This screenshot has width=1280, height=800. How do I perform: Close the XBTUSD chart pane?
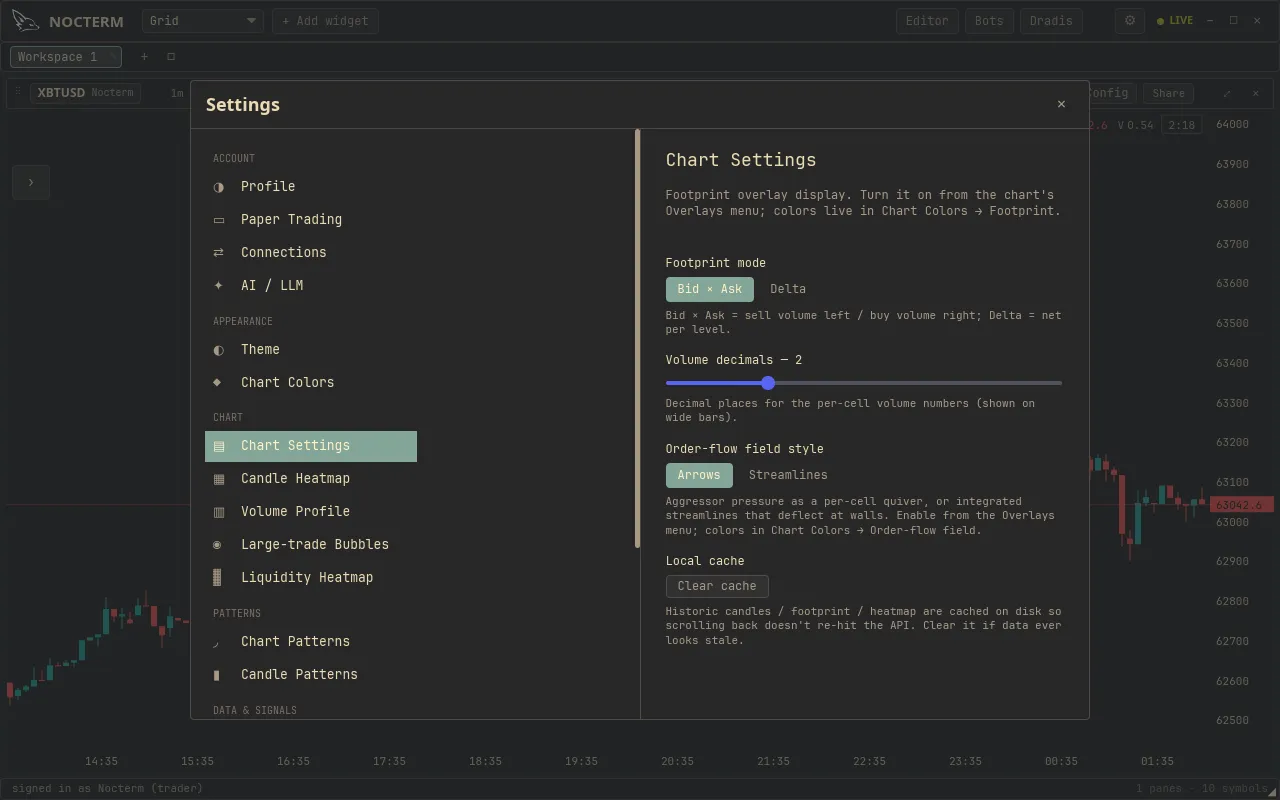[x=1256, y=93]
